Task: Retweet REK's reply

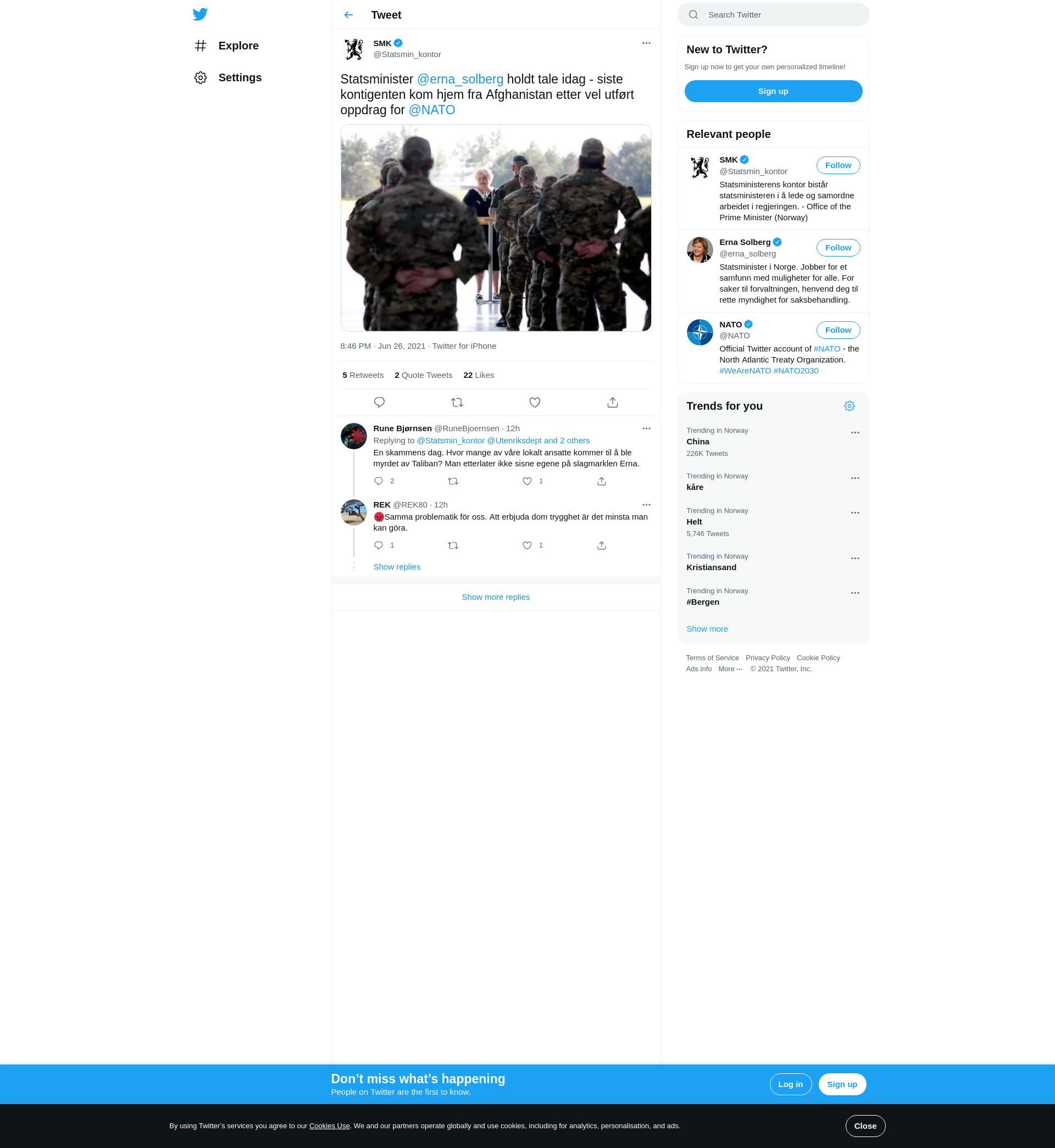Action: [453, 545]
